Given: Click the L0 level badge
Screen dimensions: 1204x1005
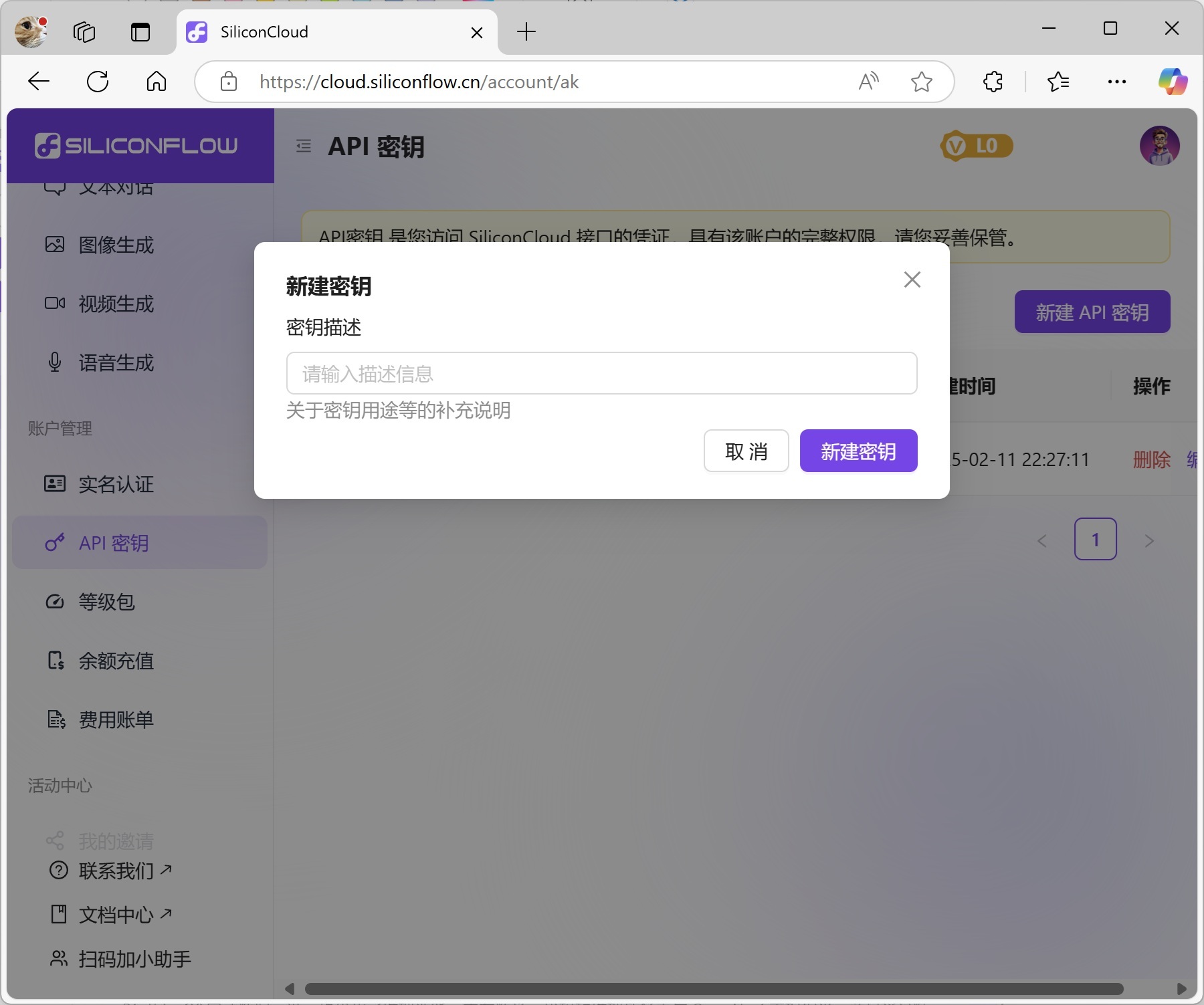Looking at the screenshot, I should pyautogui.click(x=977, y=146).
